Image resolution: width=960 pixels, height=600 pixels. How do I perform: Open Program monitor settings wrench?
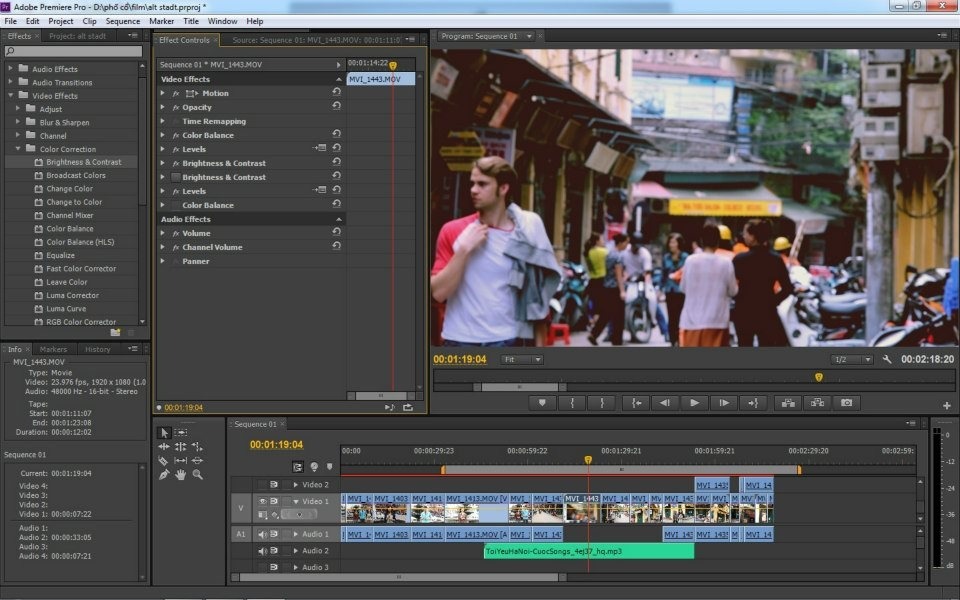coord(887,359)
